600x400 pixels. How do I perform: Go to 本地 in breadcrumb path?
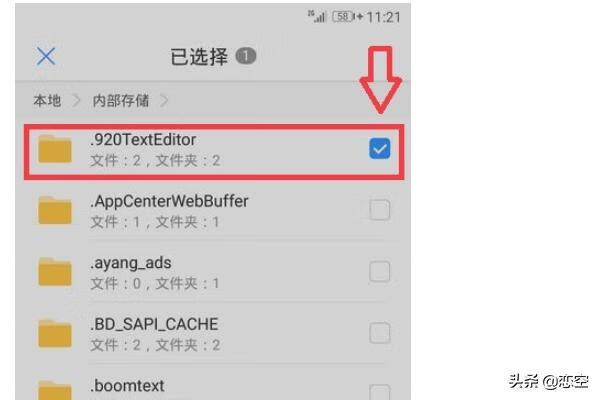[x=47, y=101]
